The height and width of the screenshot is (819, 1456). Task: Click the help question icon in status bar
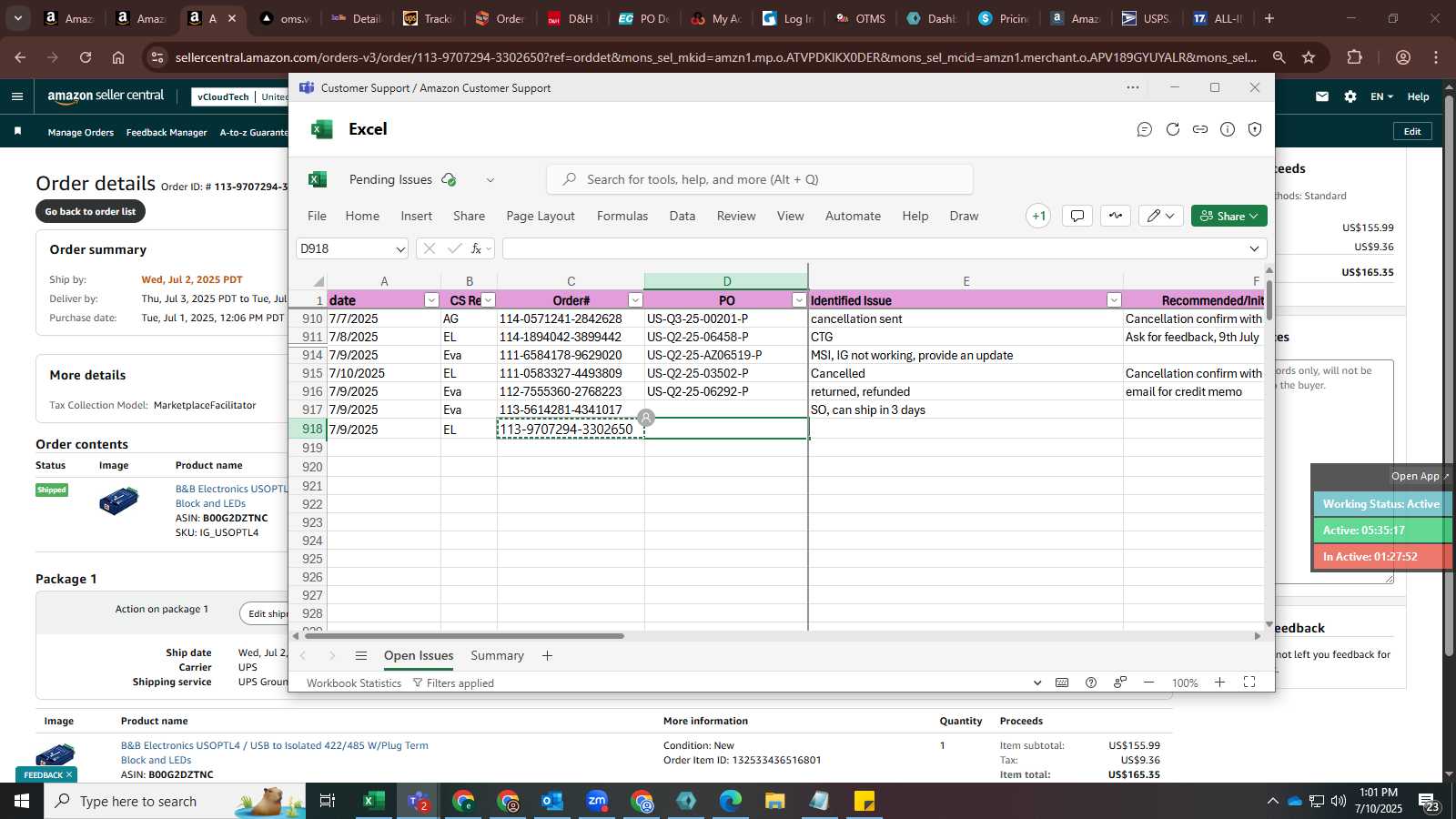(1091, 682)
